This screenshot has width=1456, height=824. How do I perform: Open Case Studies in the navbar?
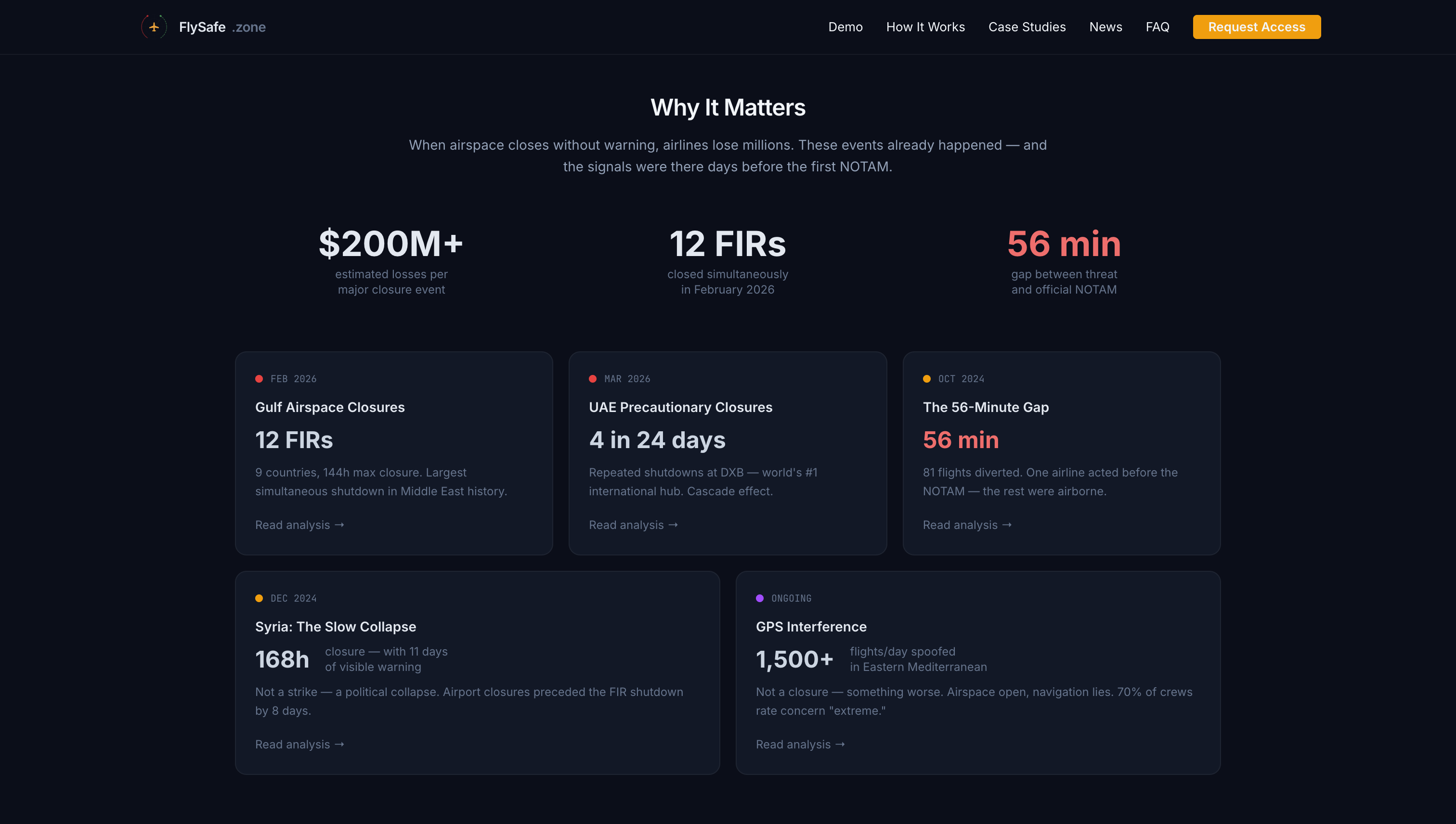[x=1027, y=26]
